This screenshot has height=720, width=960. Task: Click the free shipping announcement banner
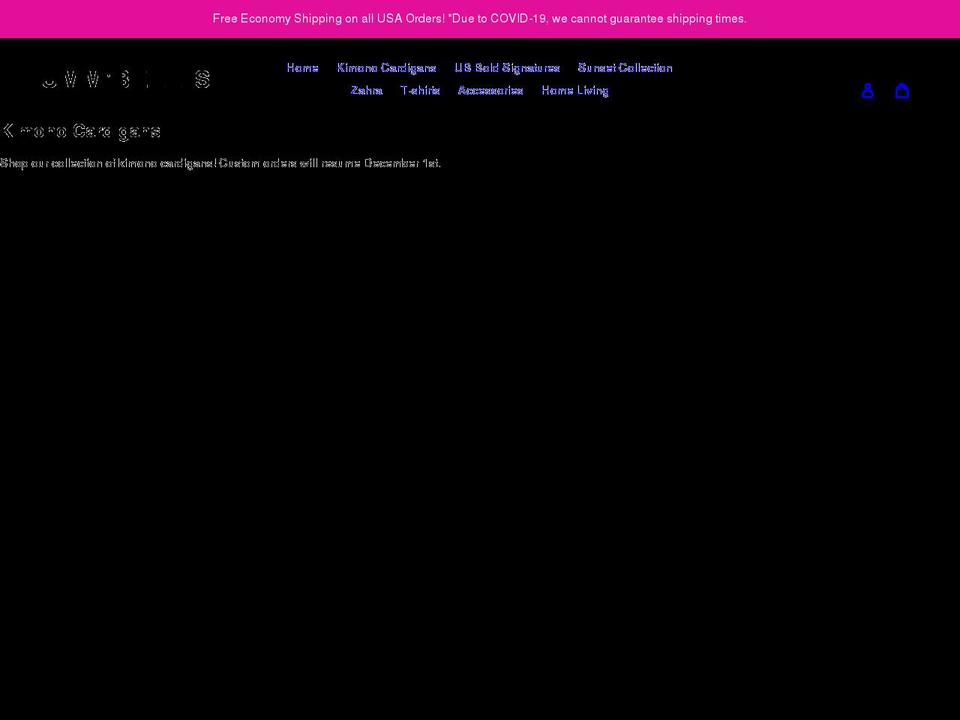click(x=480, y=19)
